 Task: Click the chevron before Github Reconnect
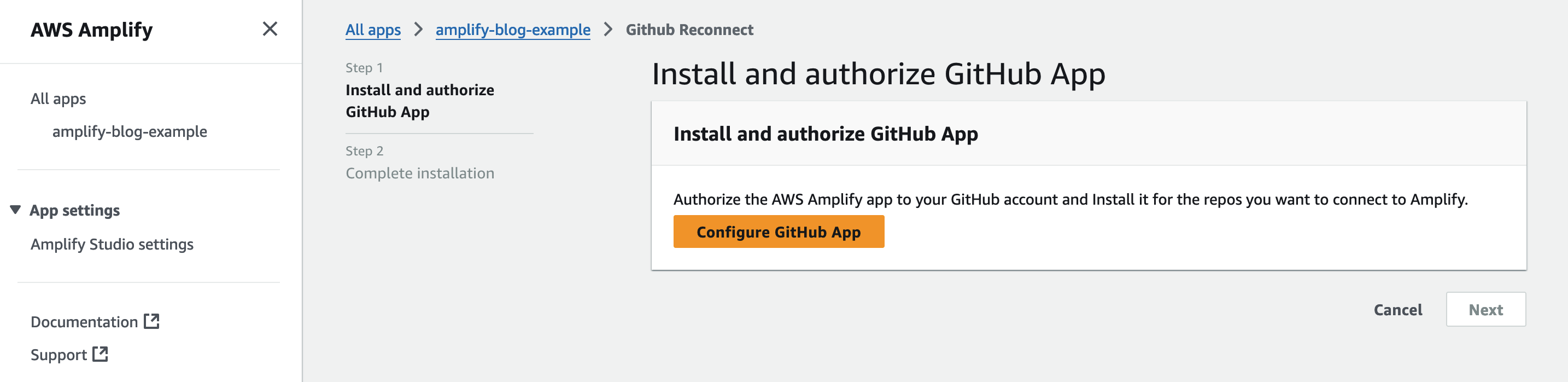point(607,28)
